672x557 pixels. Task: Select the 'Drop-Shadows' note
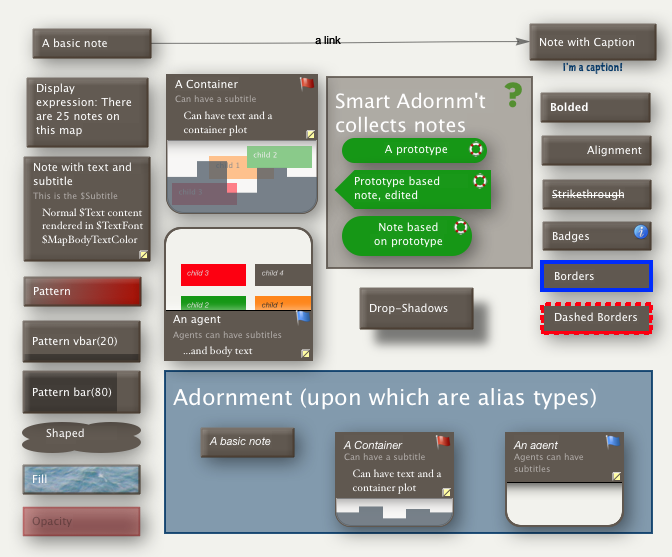click(x=408, y=308)
